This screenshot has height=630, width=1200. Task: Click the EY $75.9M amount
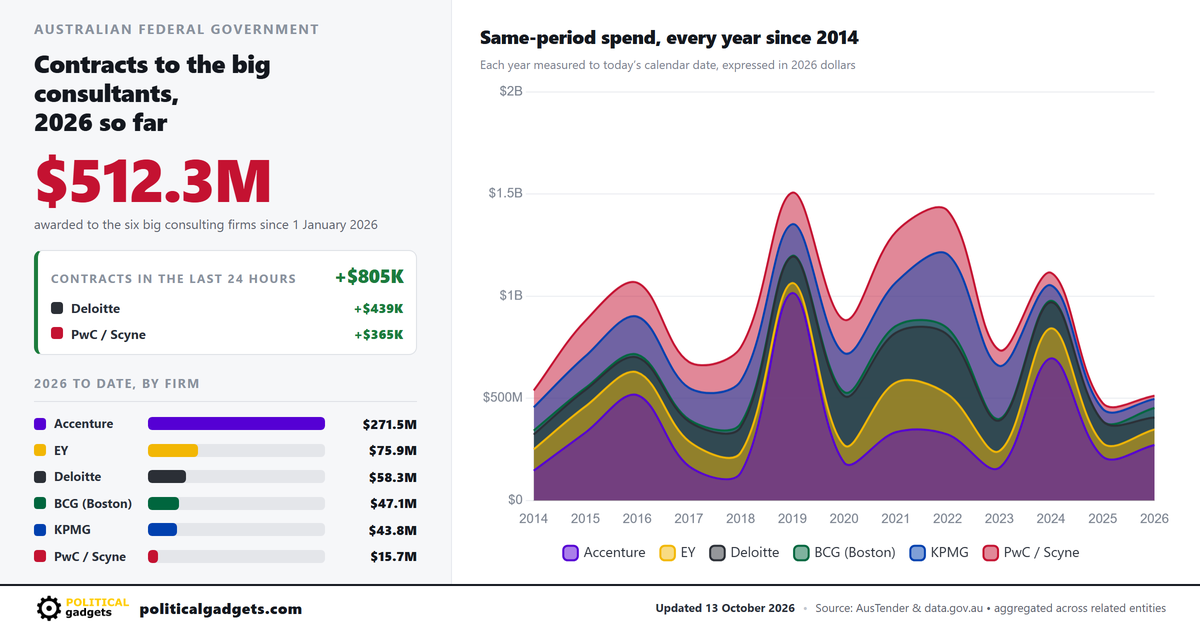pos(392,450)
